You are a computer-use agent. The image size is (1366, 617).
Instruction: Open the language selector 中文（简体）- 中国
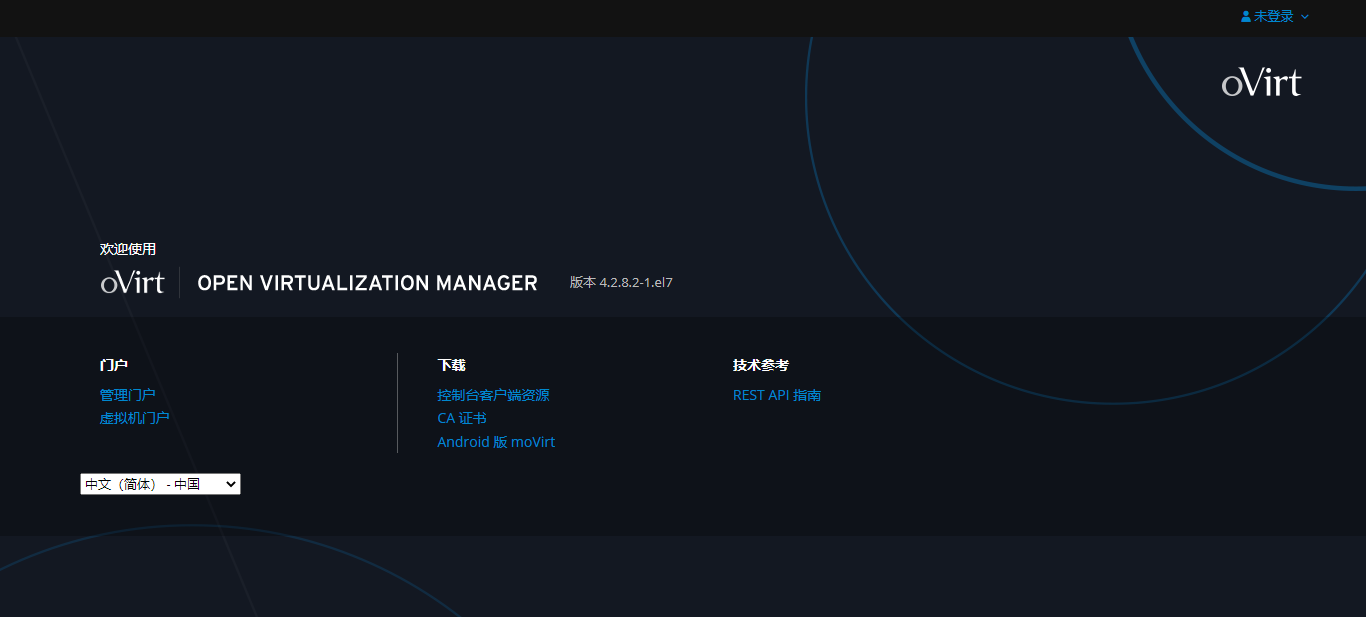(160, 484)
